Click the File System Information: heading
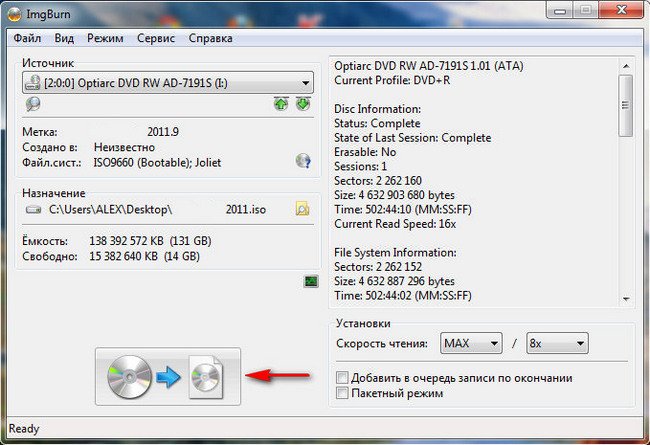 (395, 253)
